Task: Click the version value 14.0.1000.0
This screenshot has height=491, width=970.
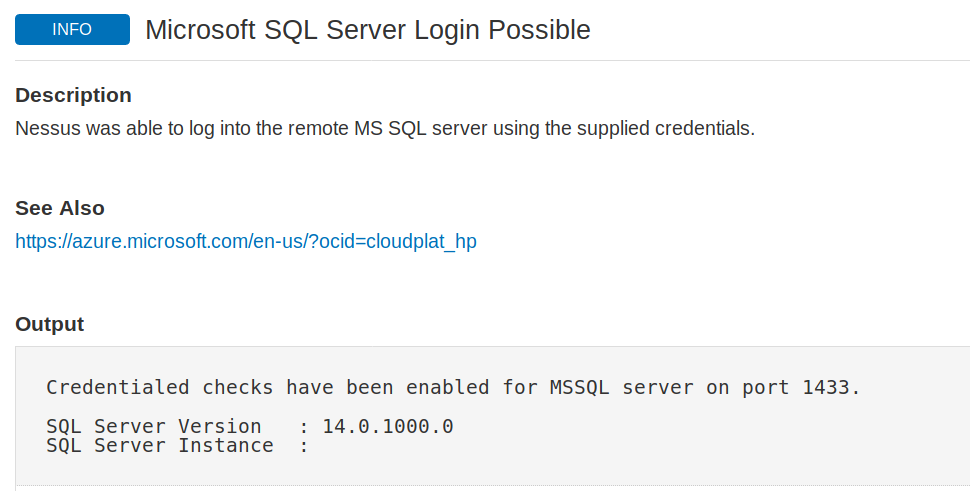Action: pos(388,426)
